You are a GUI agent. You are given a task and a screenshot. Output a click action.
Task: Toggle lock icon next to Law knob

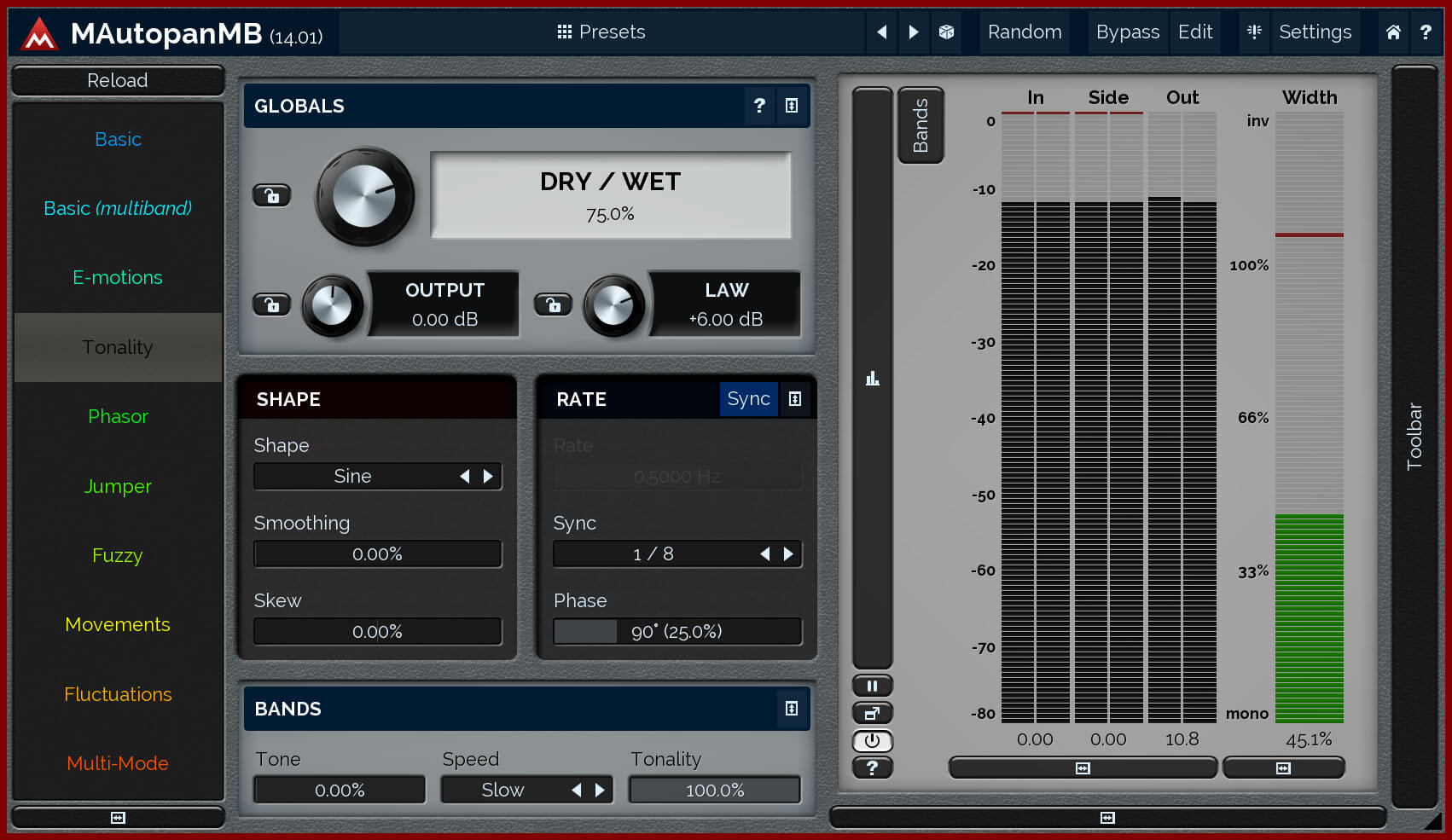[x=553, y=304]
